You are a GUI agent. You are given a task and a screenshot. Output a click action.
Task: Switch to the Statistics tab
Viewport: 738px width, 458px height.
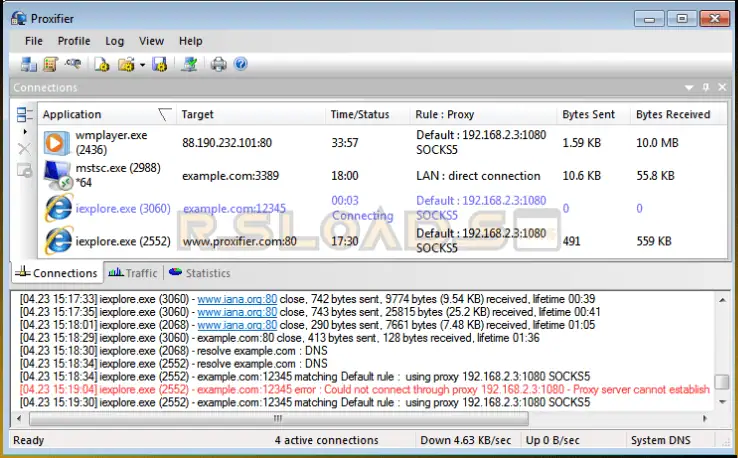[x=199, y=273]
